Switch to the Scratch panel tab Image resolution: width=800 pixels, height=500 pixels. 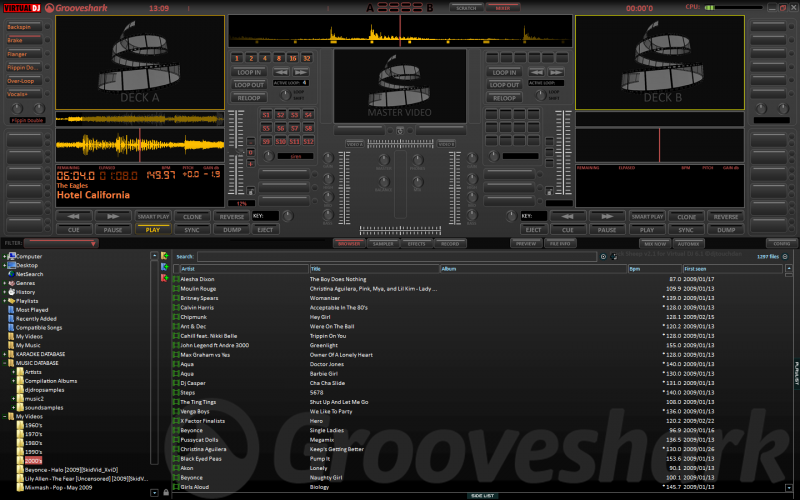point(466,8)
